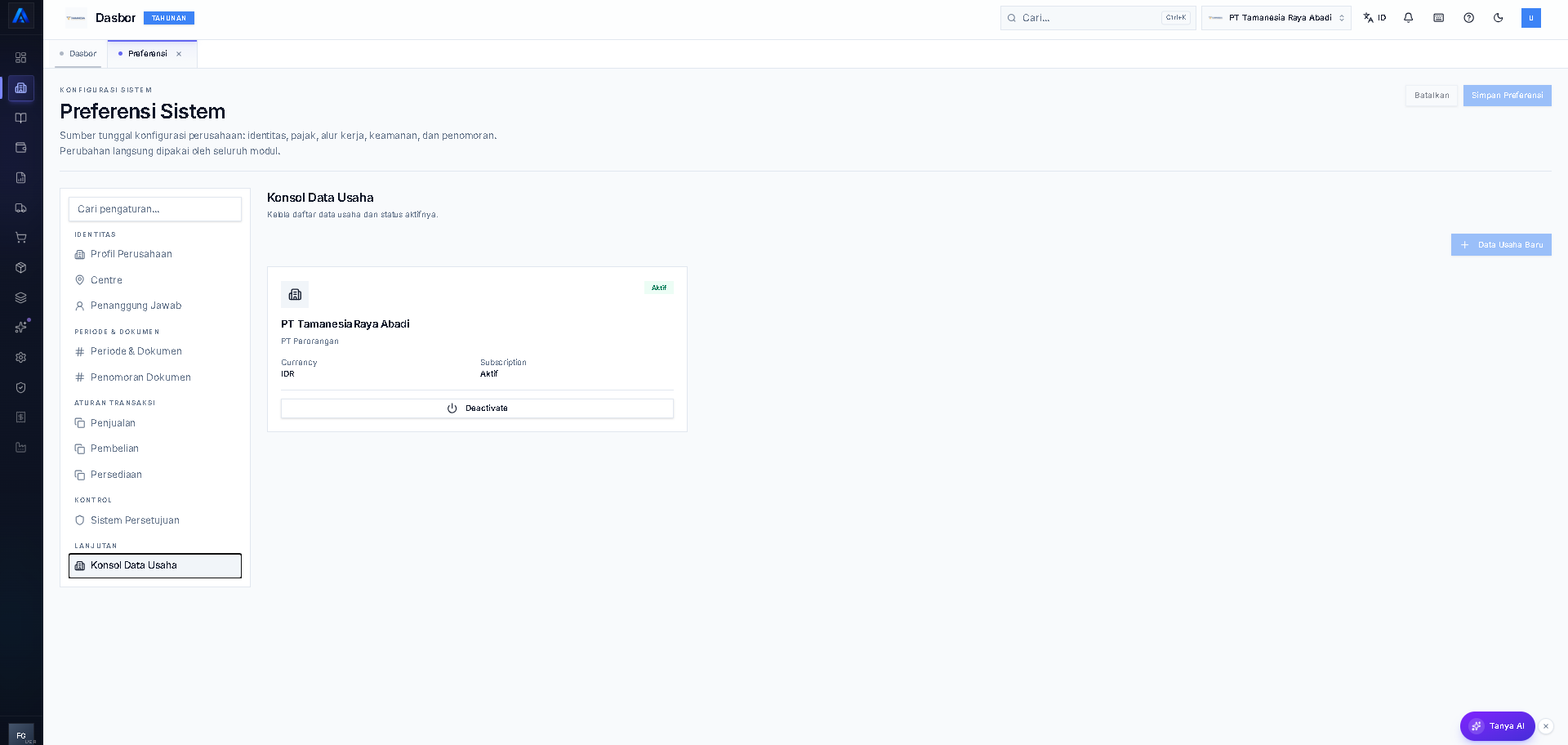1568x745 pixels.
Task: Open Persediaan transaction rules
Action: tap(155, 475)
